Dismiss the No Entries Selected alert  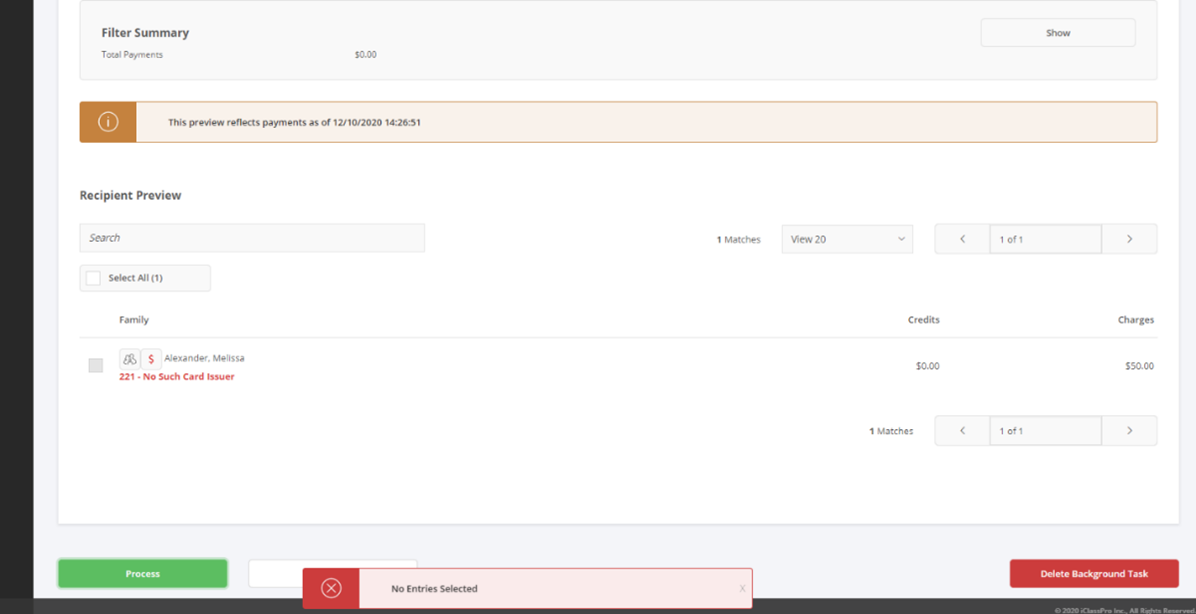coord(742,589)
